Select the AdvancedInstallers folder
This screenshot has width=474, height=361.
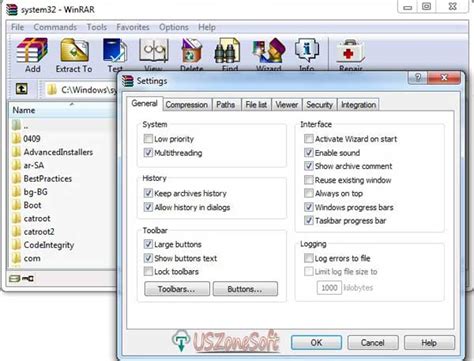tap(53, 152)
